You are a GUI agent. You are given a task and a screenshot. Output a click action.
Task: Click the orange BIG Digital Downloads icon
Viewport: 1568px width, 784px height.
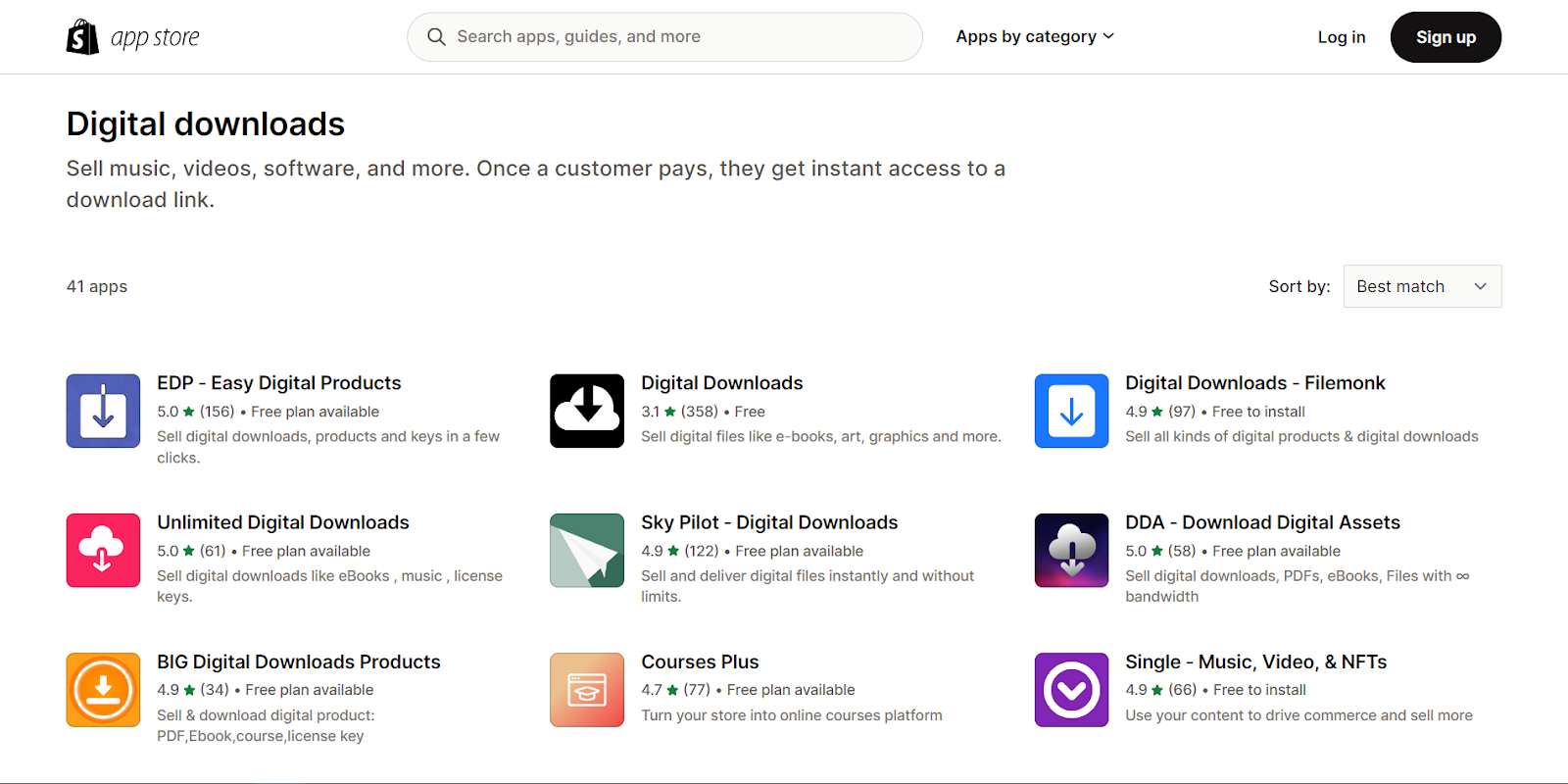click(x=103, y=690)
